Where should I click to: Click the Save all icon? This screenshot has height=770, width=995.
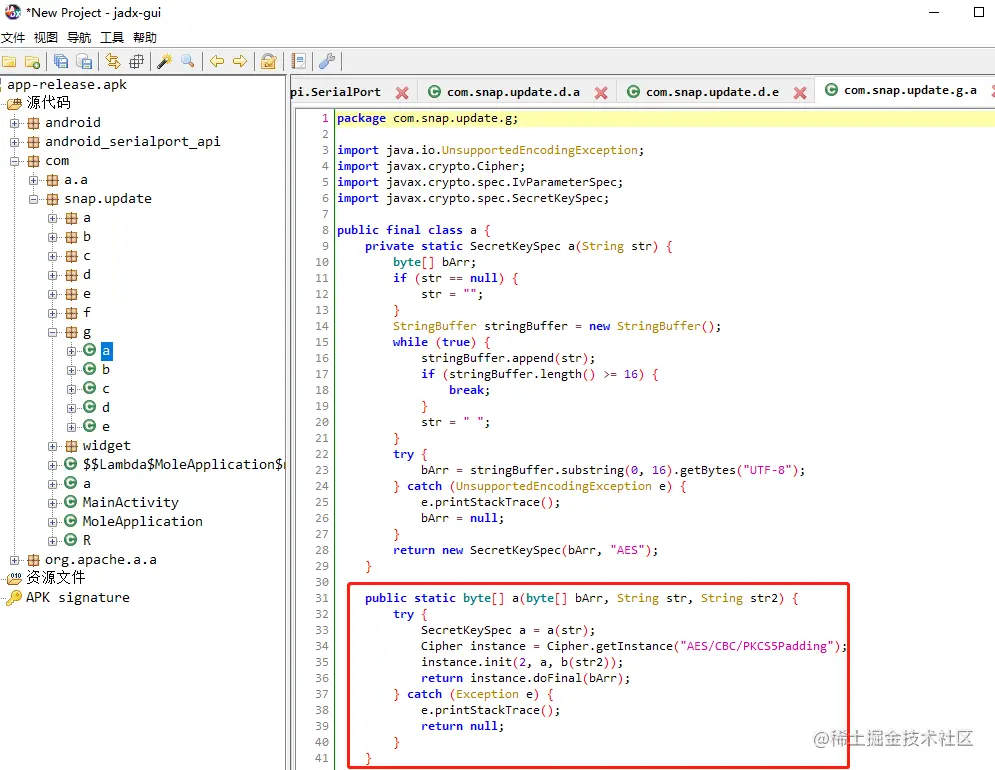[61, 61]
